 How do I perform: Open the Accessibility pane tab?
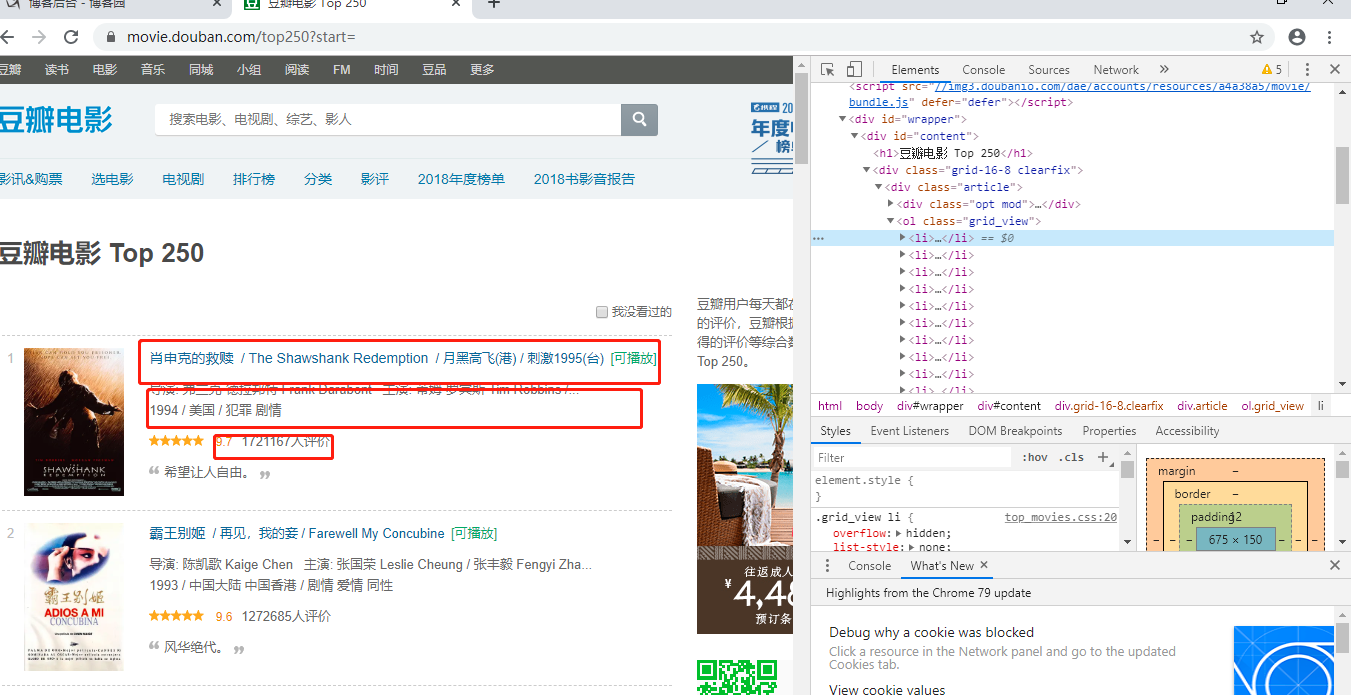point(1187,431)
